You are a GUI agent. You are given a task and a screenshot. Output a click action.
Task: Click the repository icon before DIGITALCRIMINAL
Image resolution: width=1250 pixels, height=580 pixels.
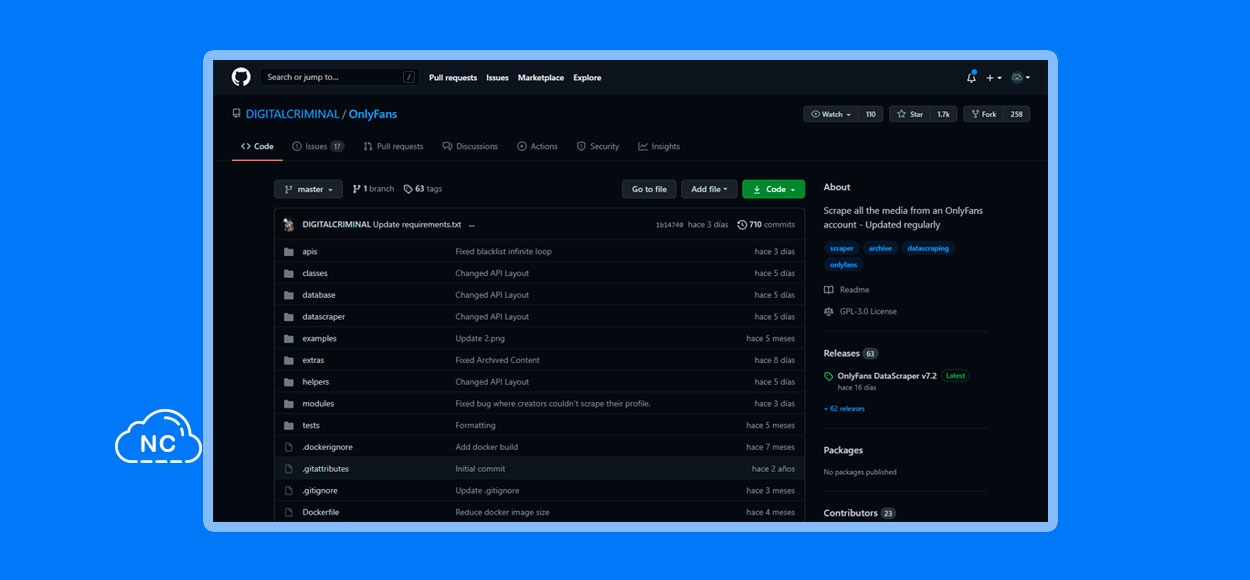pyautogui.click(x=236, y=114)
